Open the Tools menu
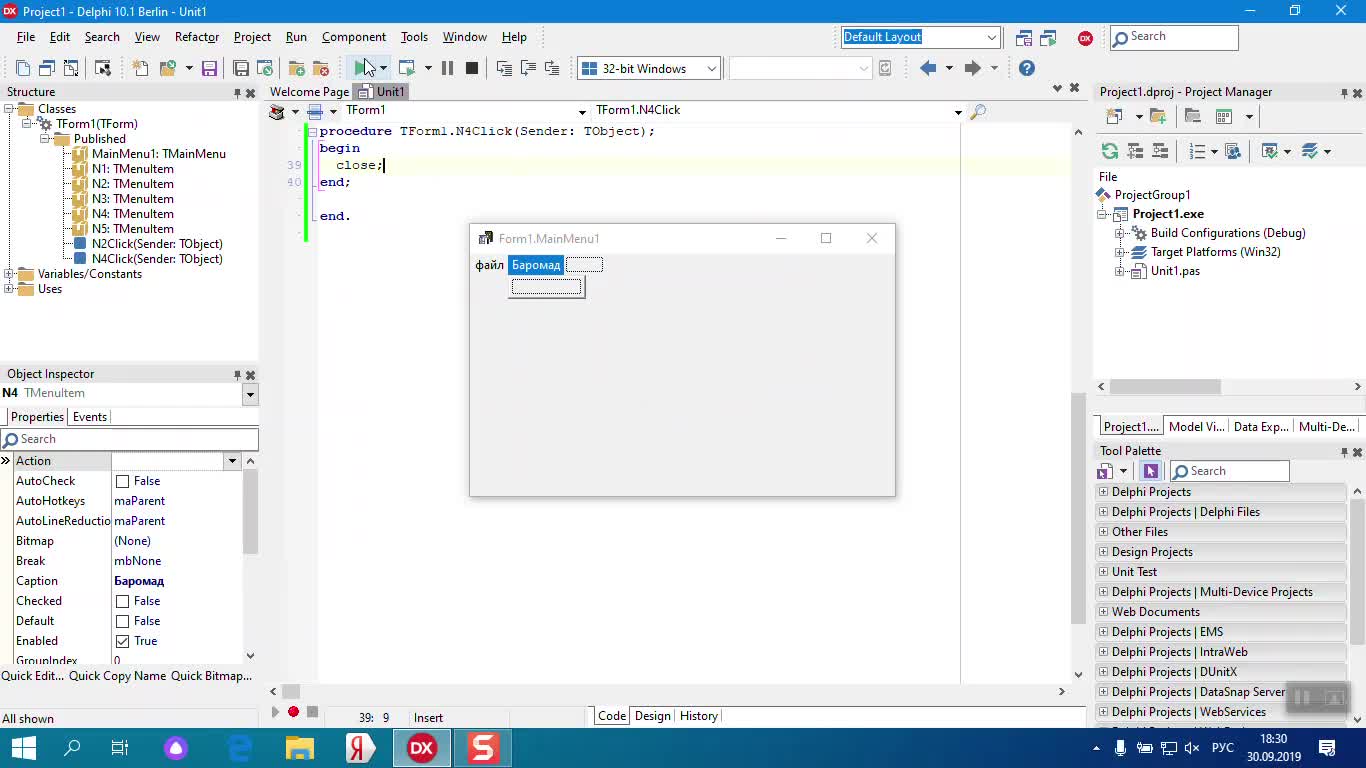The width and height of the screenshot is (1366, 768). pos(414,37)
